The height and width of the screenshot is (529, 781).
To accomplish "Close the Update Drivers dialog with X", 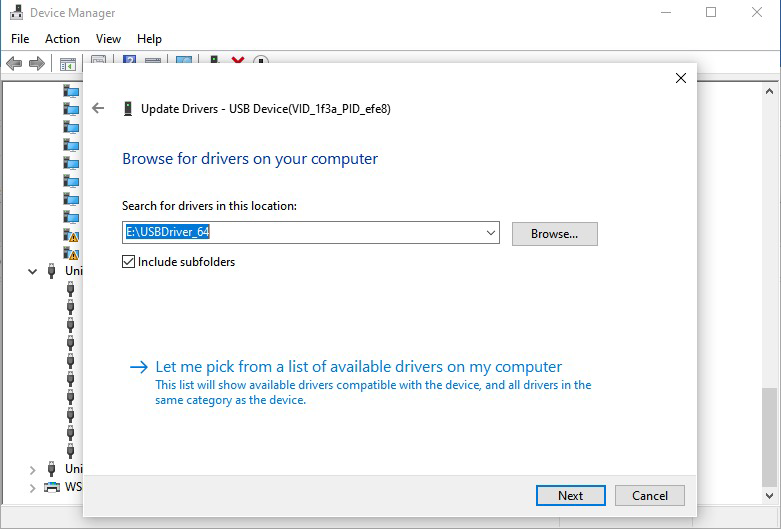I will tap(681, 78).
